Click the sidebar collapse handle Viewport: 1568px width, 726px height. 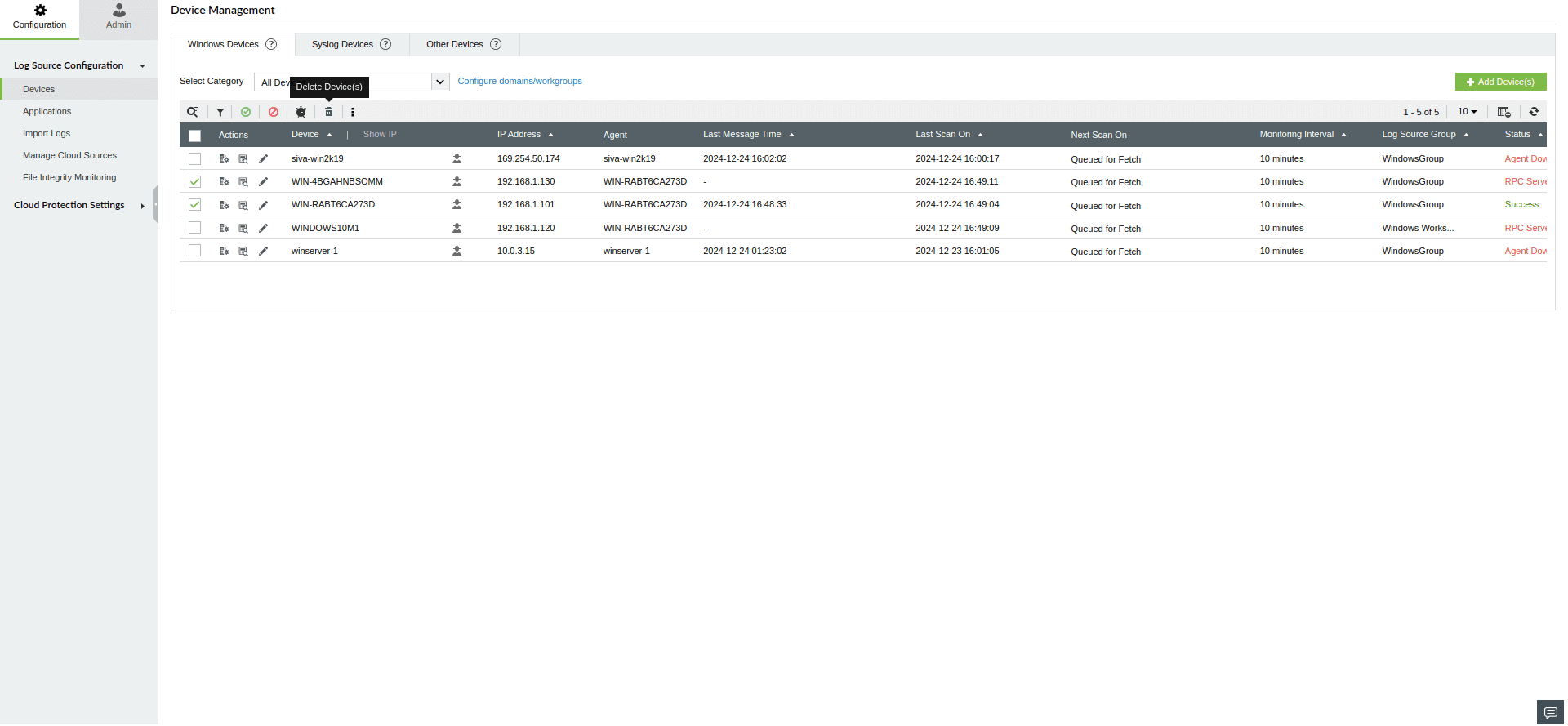(155, 204)
